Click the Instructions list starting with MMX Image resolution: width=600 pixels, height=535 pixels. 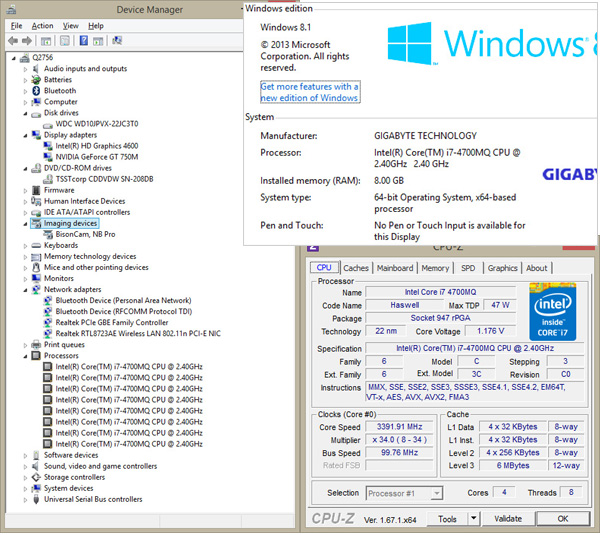click(x=474, y=392)
